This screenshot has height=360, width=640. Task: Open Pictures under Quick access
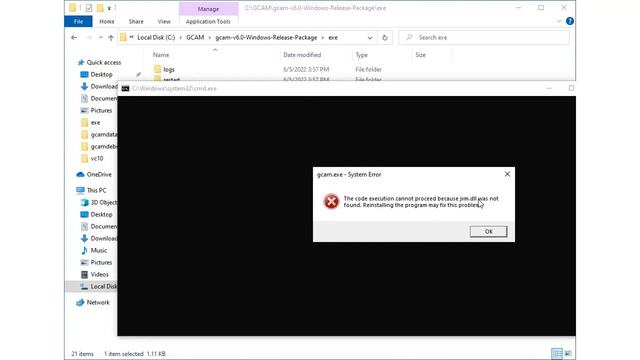tap(96, 110)
